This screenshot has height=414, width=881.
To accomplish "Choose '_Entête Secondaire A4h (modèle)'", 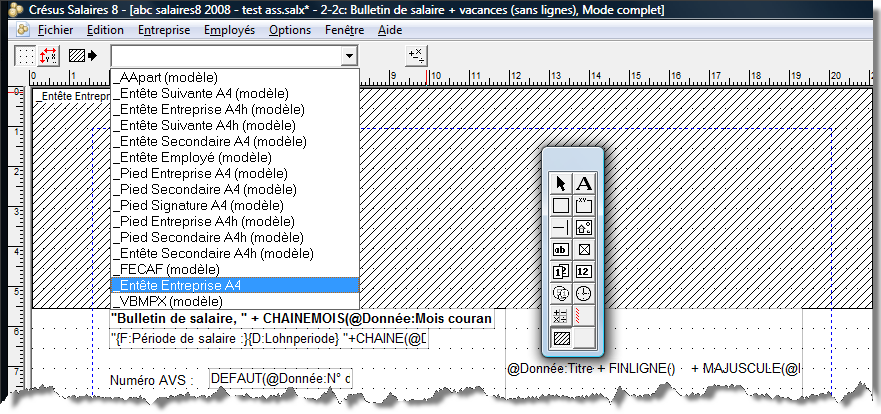I will click(x=235, y=253).
